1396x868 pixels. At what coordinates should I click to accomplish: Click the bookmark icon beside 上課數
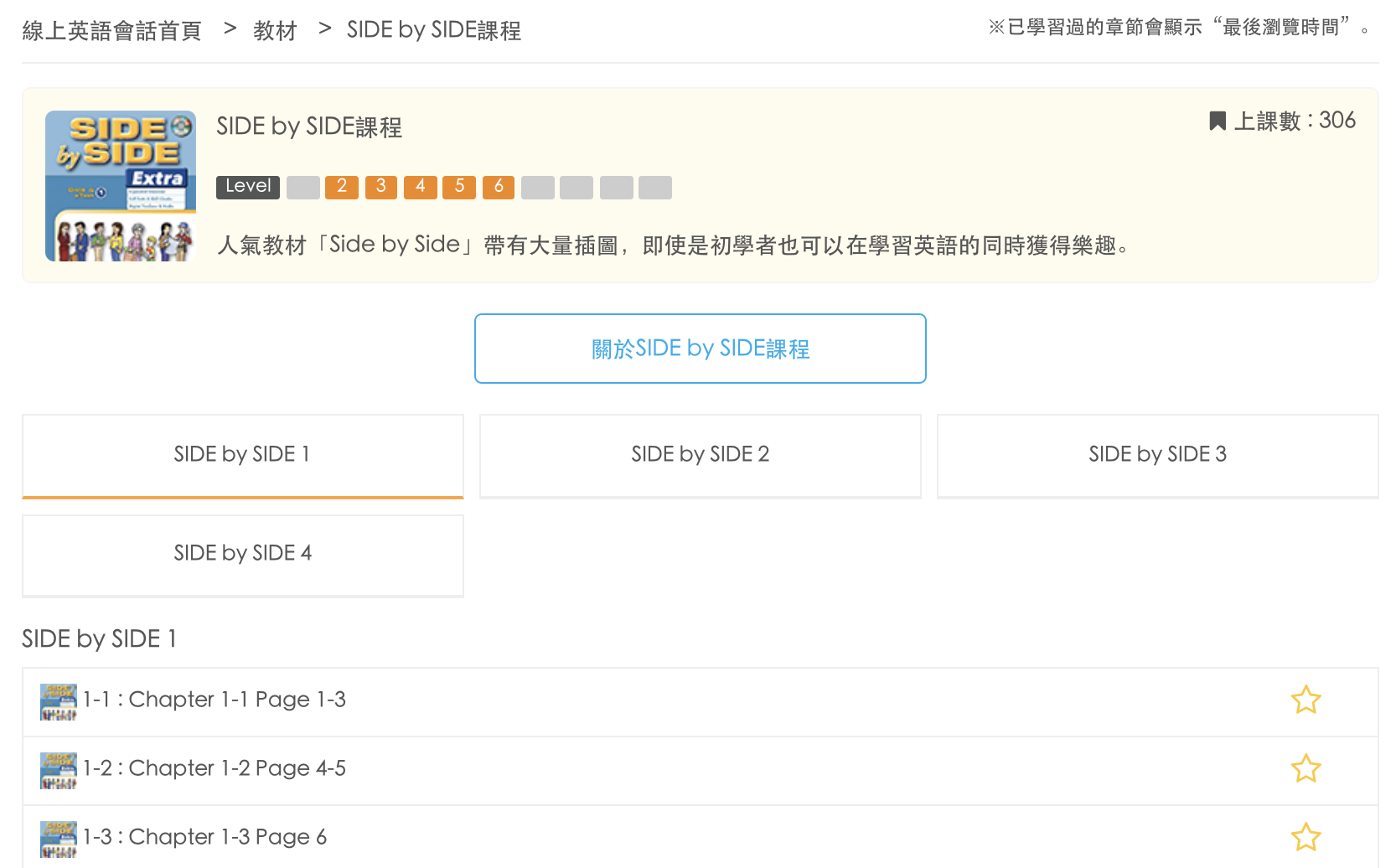click(x=1218, y=121)
